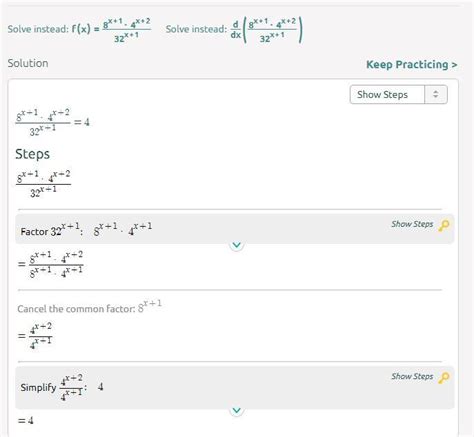
Task: Click the Solution heading
Action: (x=28, y=63)
